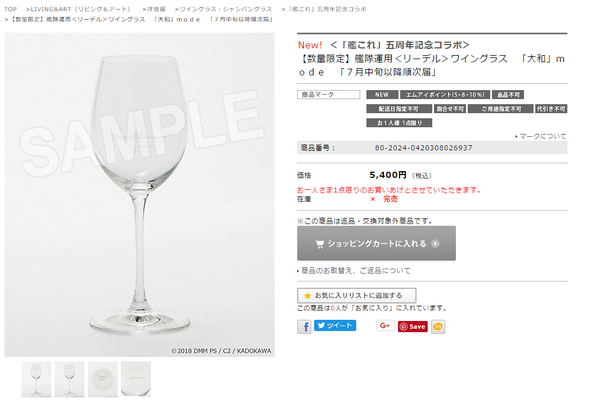Open 「艦これ」五周年記念コラボ breadcrumb
The height and width of the screenshot is (402, 600).
(326, 9)
